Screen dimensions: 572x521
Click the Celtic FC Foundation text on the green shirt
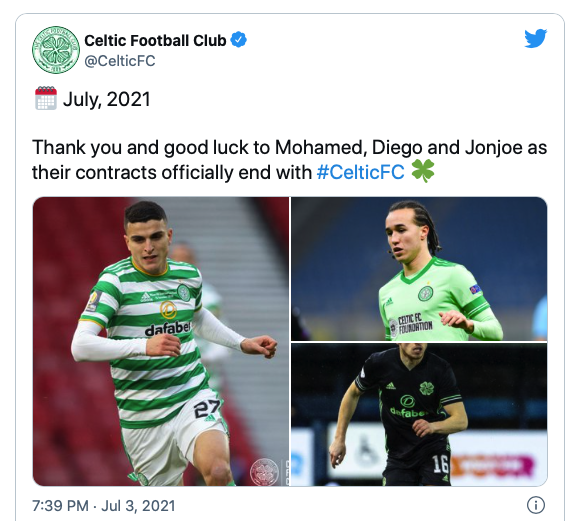[415, 324]
